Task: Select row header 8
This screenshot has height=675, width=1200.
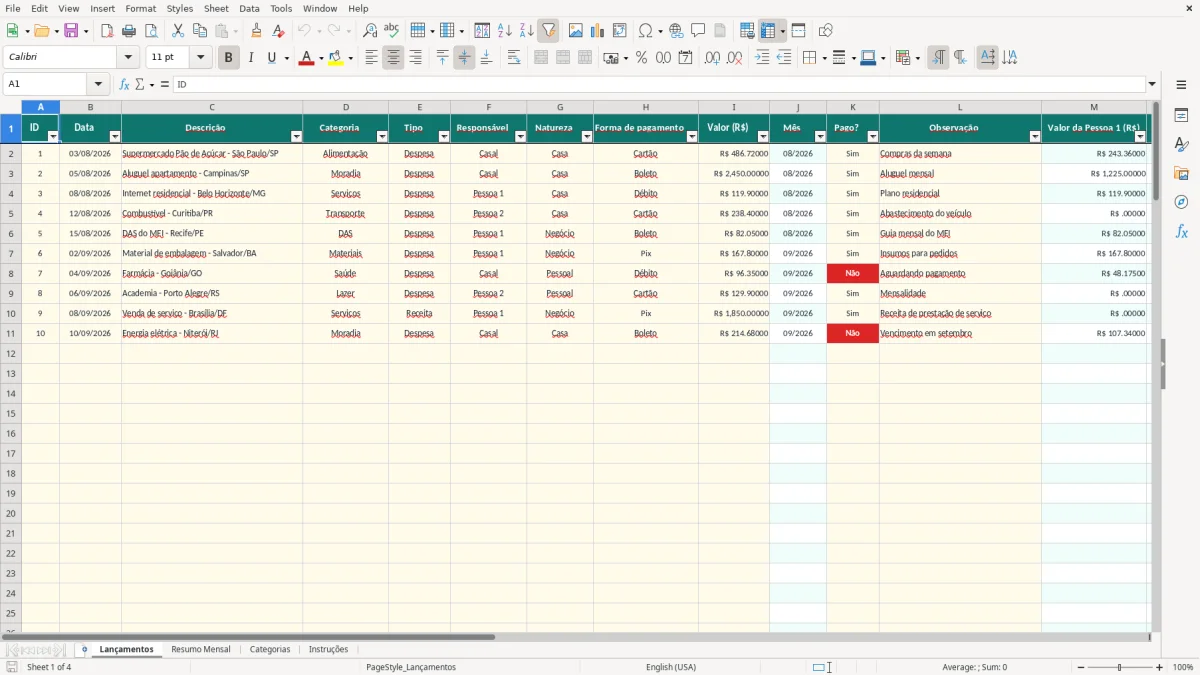Action: pyautogui.click(x=11, y=273)
